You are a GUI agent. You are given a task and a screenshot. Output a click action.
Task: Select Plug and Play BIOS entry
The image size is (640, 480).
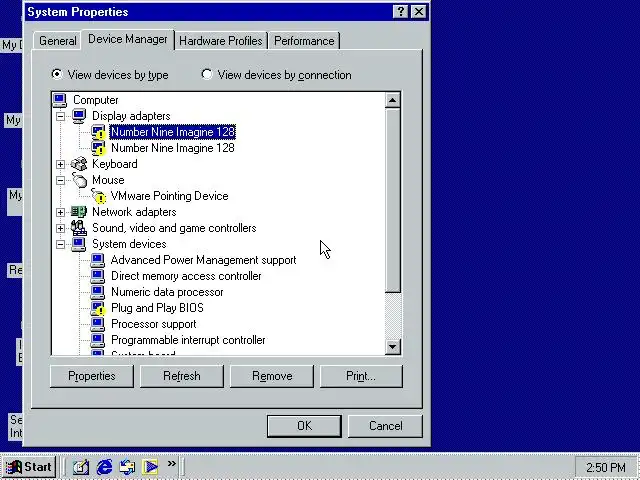(157, 308)
